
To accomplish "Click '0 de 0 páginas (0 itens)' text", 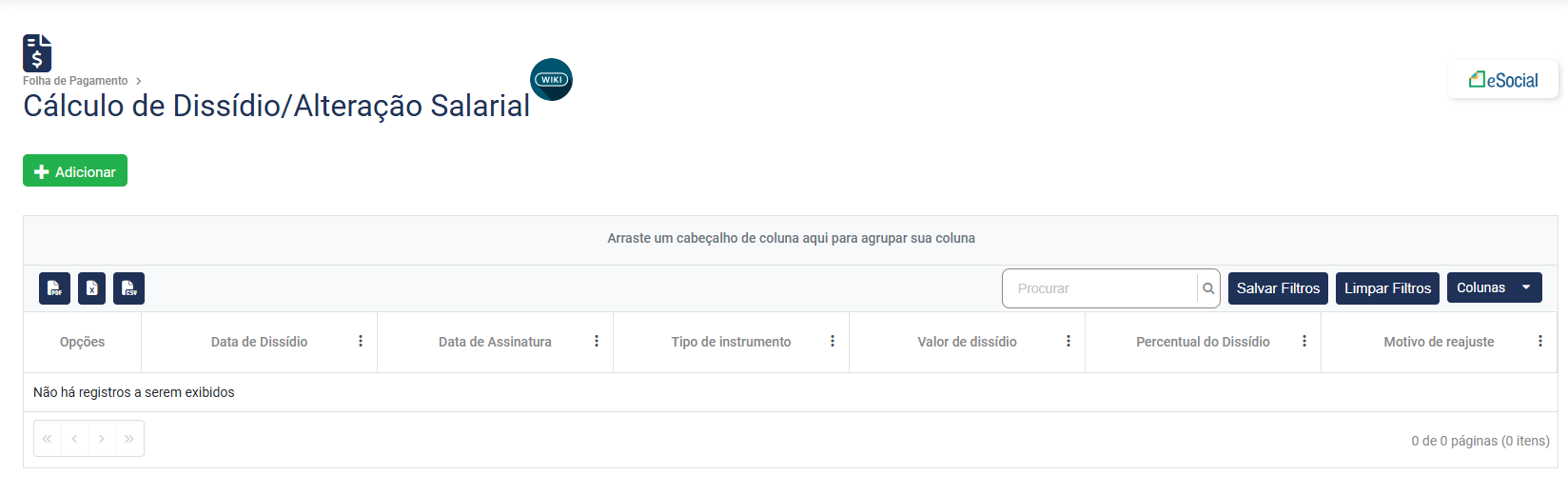I will [x=1480, y=441].
